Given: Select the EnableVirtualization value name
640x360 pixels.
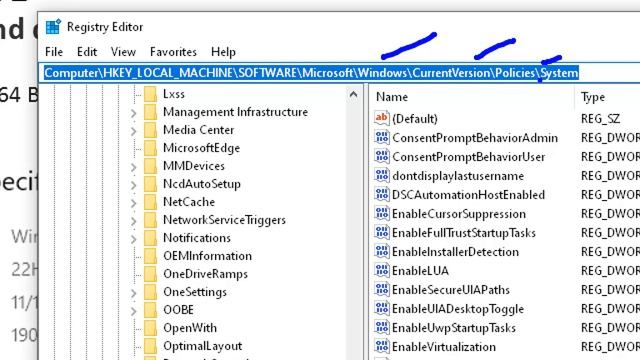Looking at the screenshot, I should [444, 347].
